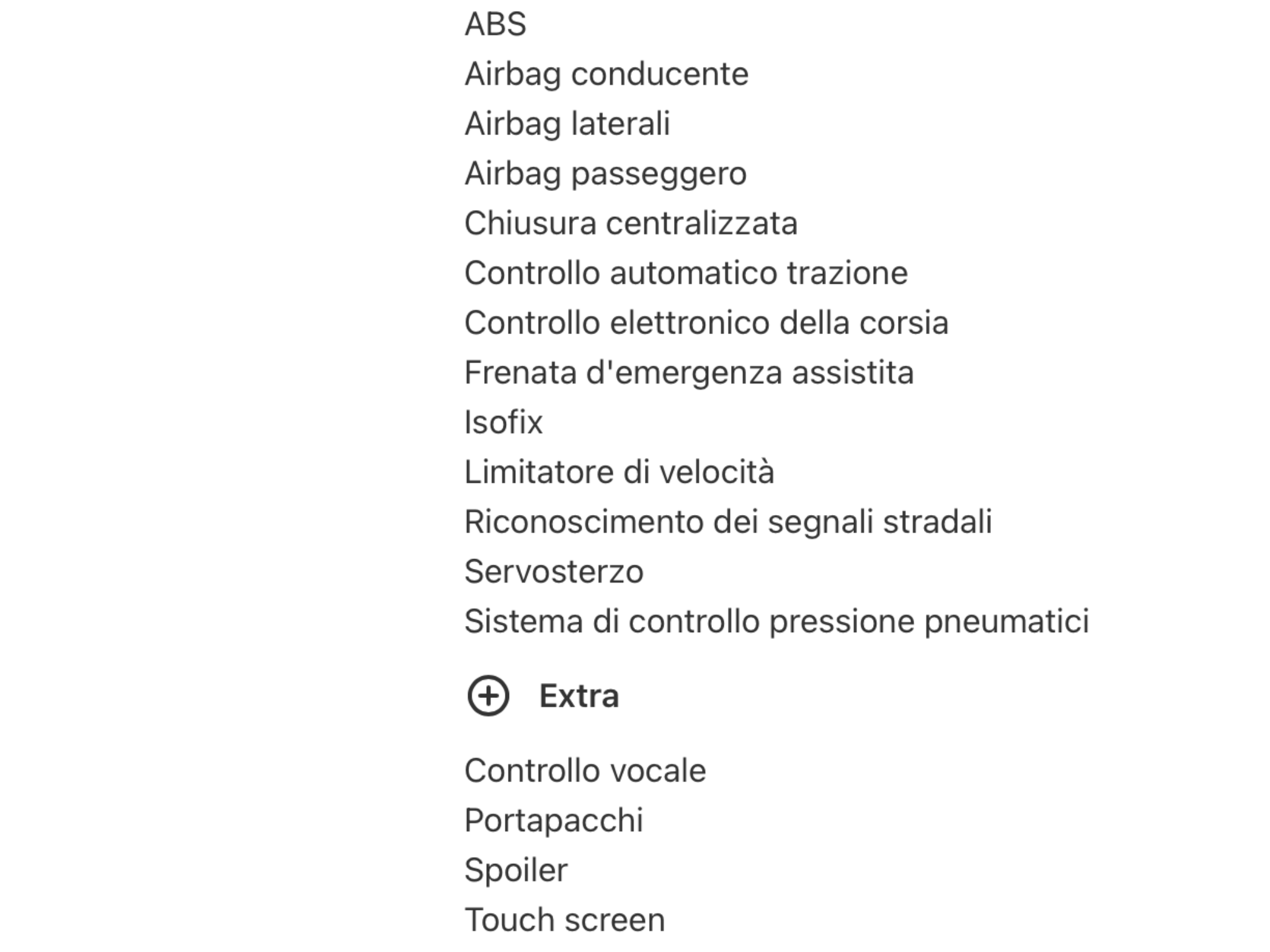Click the Portapacchi extra item

tap(554, 821)
